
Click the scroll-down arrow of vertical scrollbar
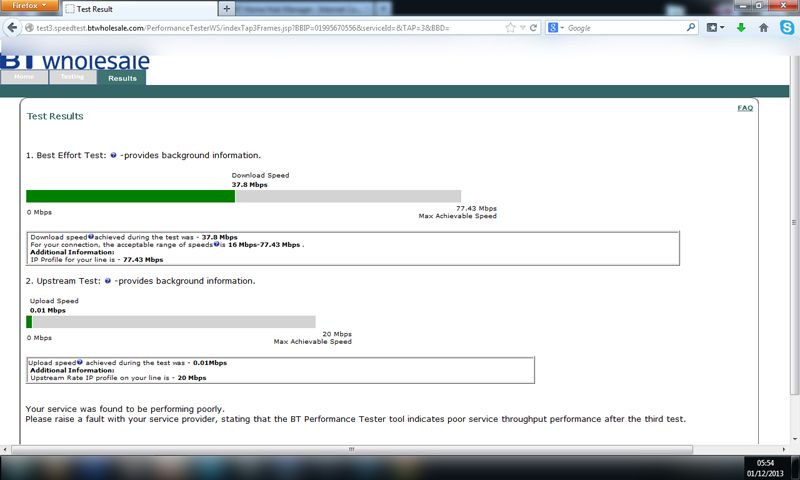794,439
